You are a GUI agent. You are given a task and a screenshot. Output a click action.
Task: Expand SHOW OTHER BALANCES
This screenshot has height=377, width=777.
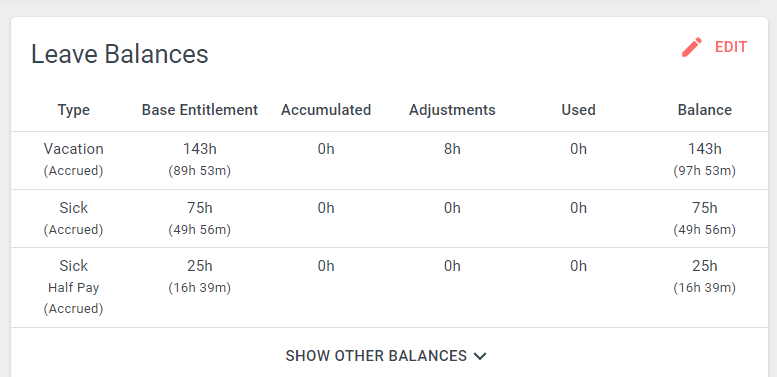point(387,356)
